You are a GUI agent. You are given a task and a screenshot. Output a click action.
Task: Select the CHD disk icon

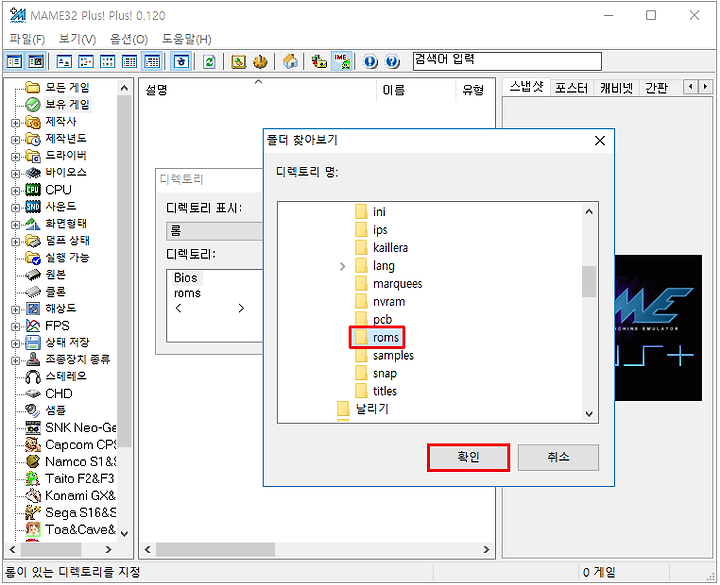pos(33,394)
